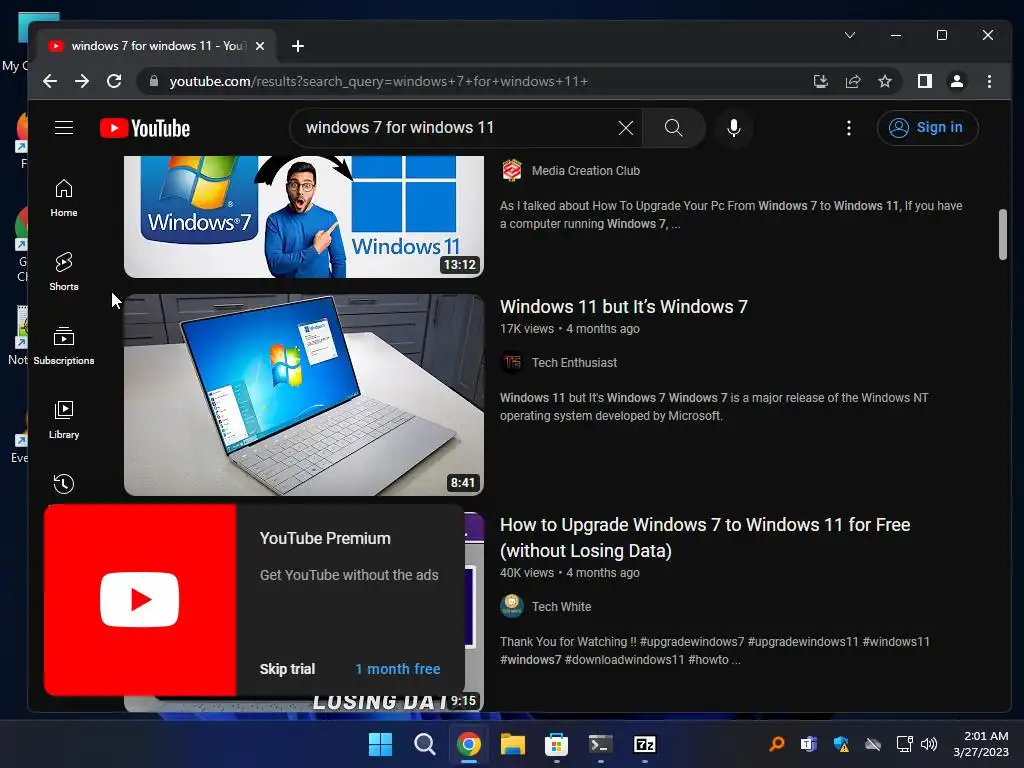Click the page vertical scrollbar thumb
This screenshot has height=768, width=1024.
[x=1002, y=234]
